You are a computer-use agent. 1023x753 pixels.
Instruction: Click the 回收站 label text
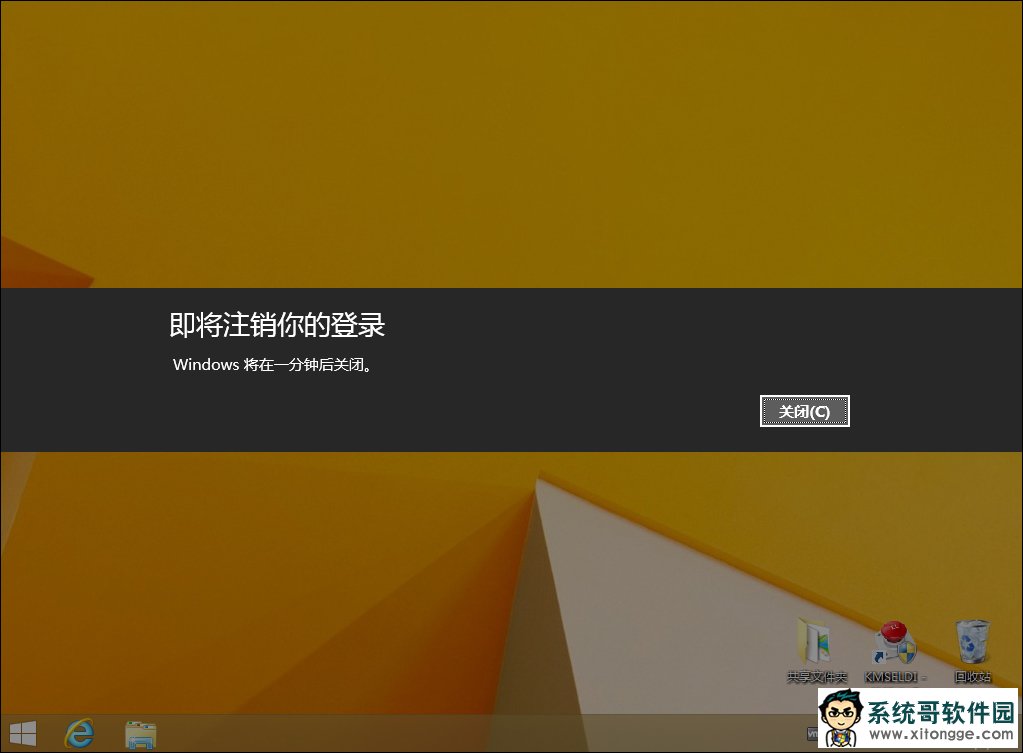tap(972, 677)
